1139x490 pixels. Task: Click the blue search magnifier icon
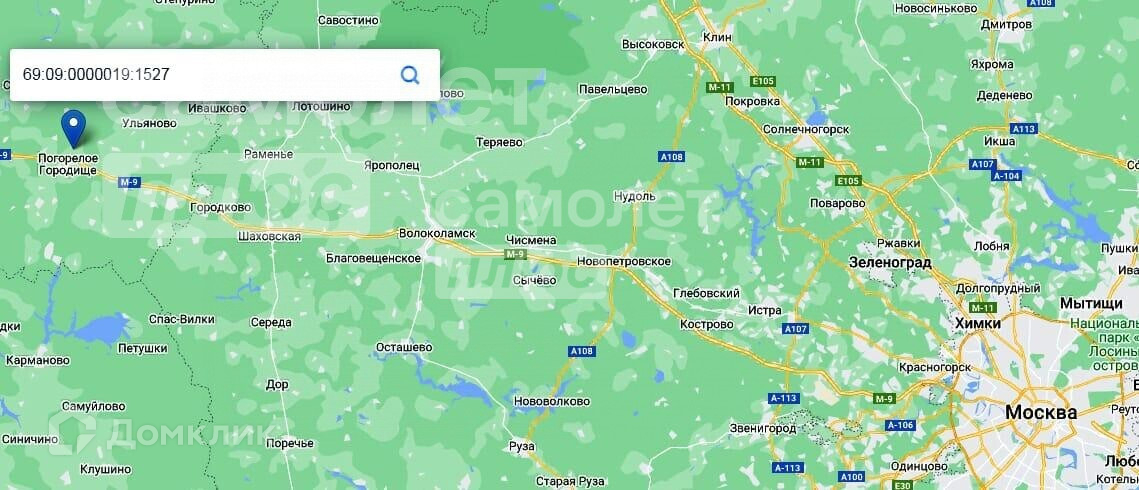tap(410, 75)
